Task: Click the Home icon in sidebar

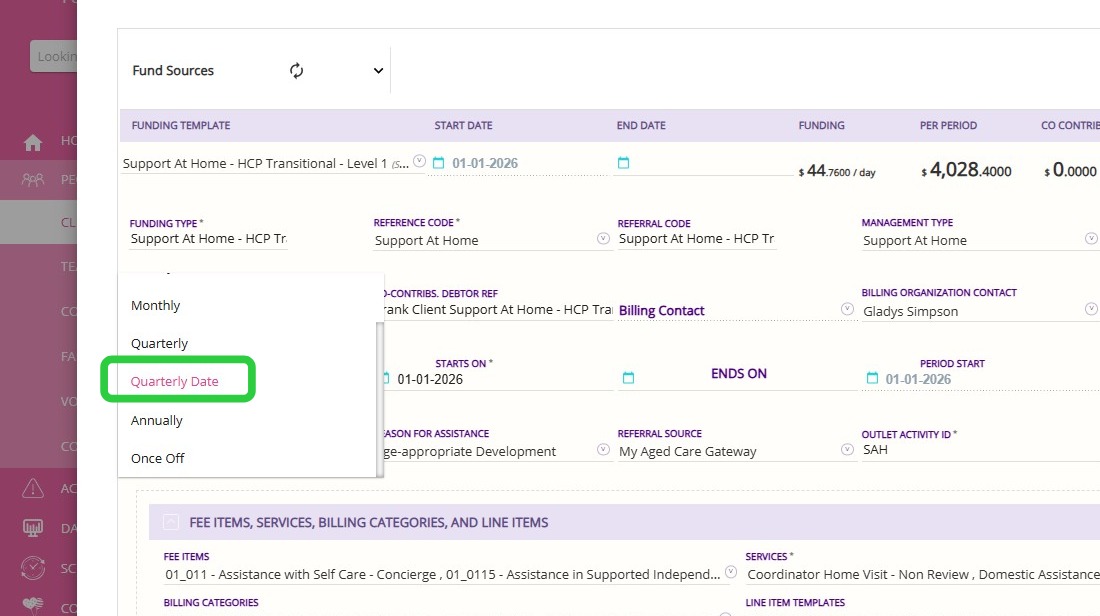Action: pyautogui.click(x=33, y=142)
